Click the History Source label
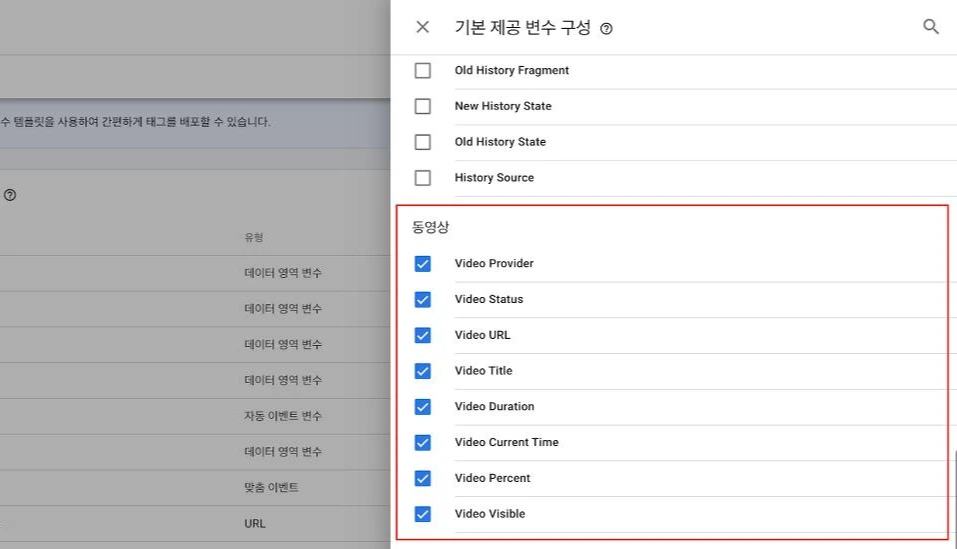The image size is (957, 549). tap(494, 178)
